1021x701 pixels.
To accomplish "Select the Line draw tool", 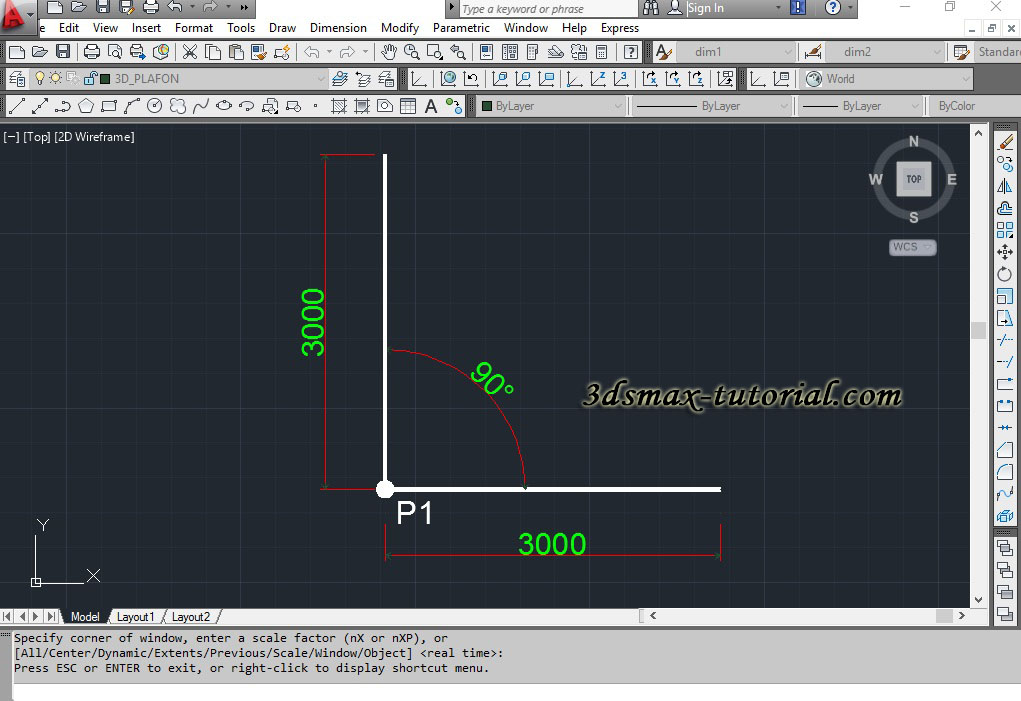I will [17, 106].
